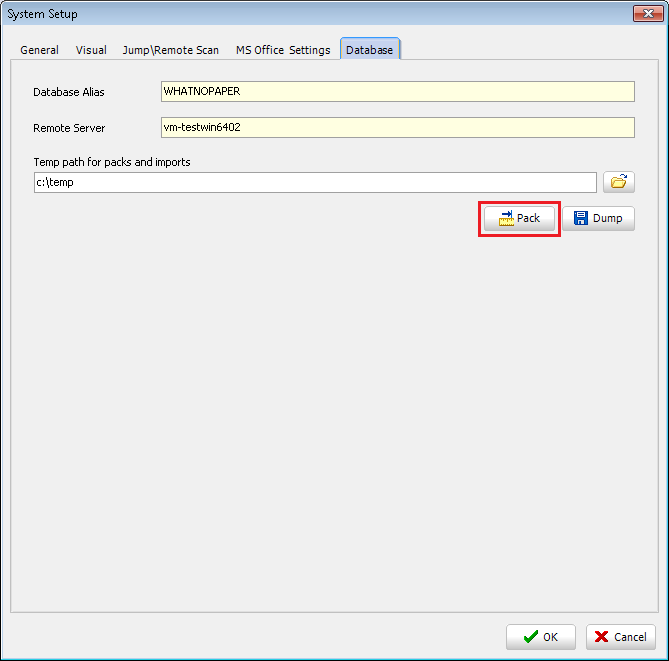Select the Database tab

point(369,49)
